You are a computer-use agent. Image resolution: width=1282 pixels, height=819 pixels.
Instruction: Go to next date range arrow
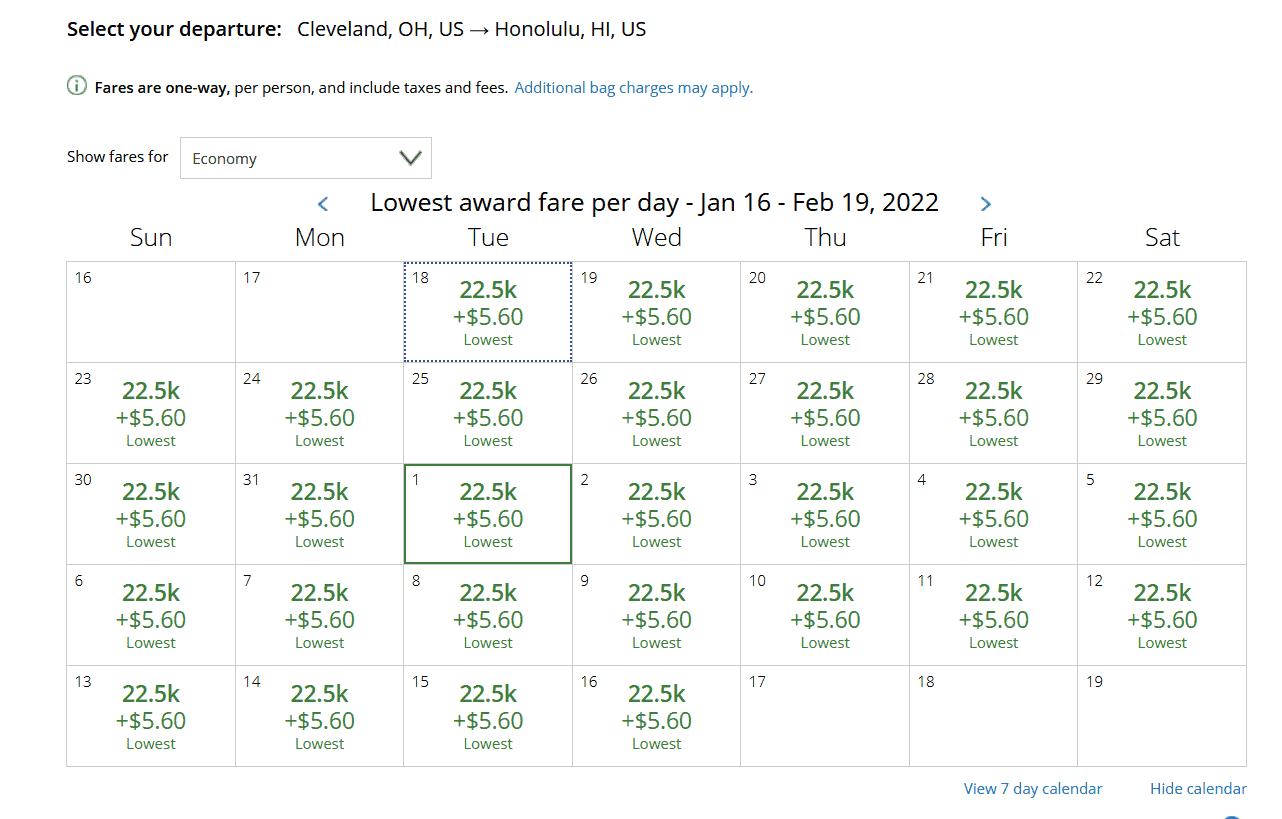(985, 204)
